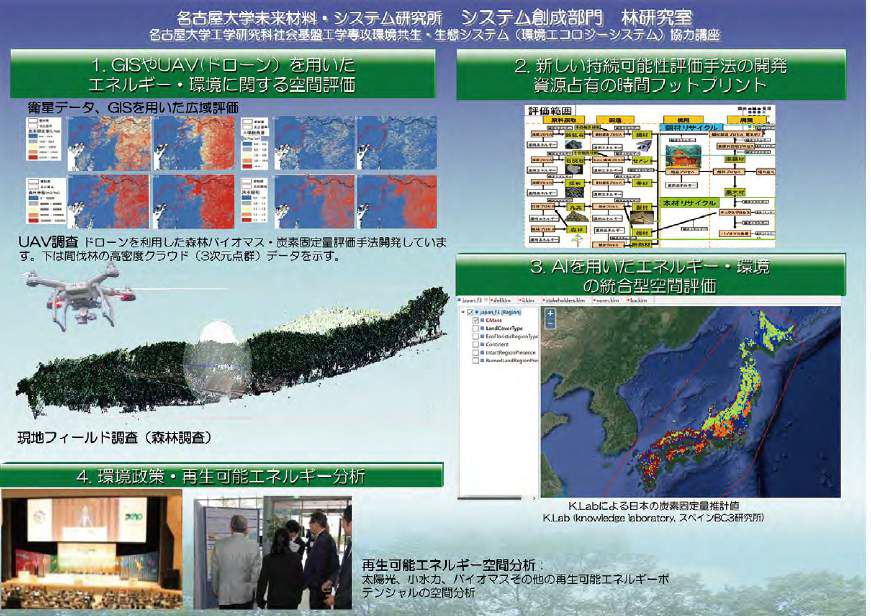This screenshot has height=616, width=871.
Task: Click the map zoom-in plus button
Action: tap(550, 312)
